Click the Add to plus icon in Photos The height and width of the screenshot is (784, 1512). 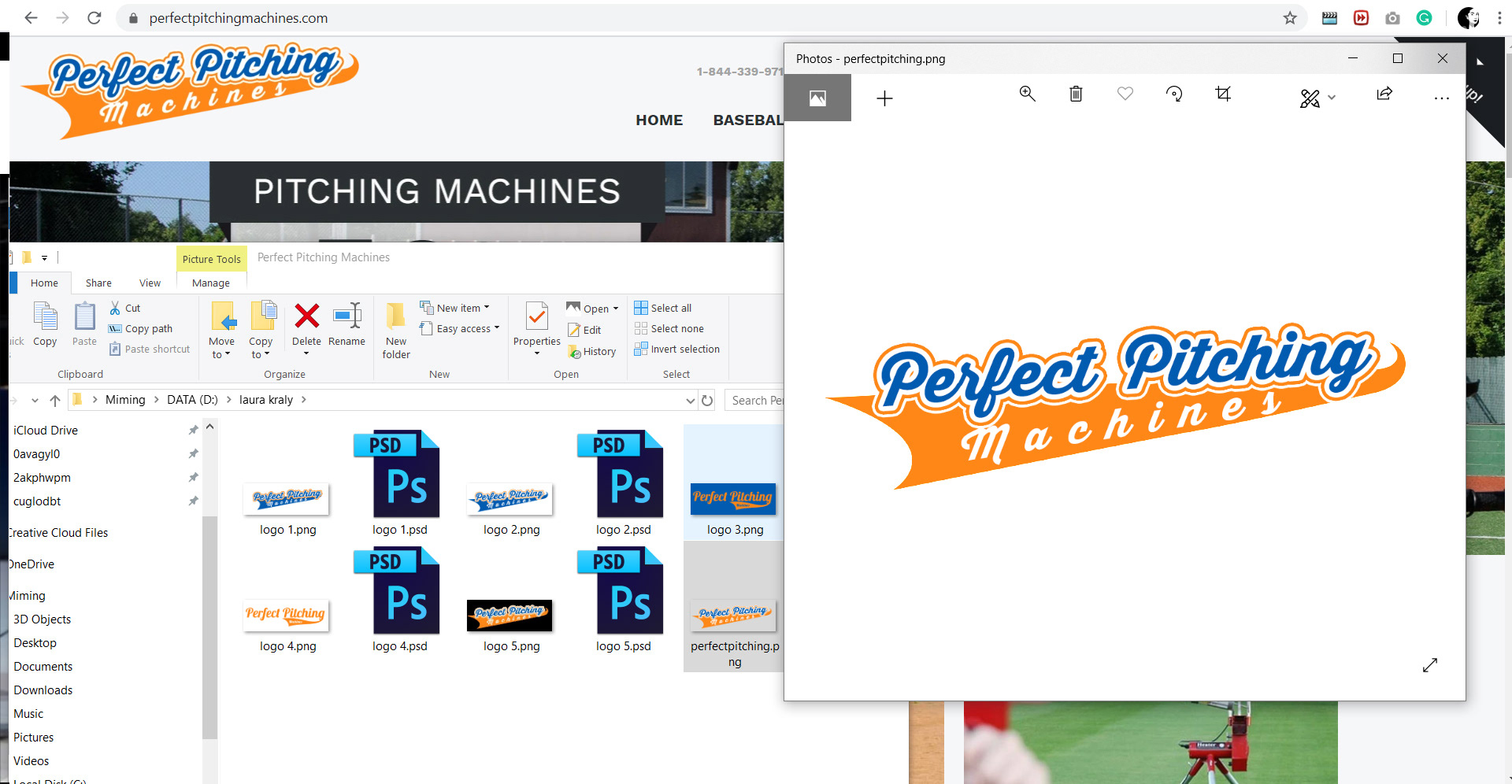coord(884,98)
